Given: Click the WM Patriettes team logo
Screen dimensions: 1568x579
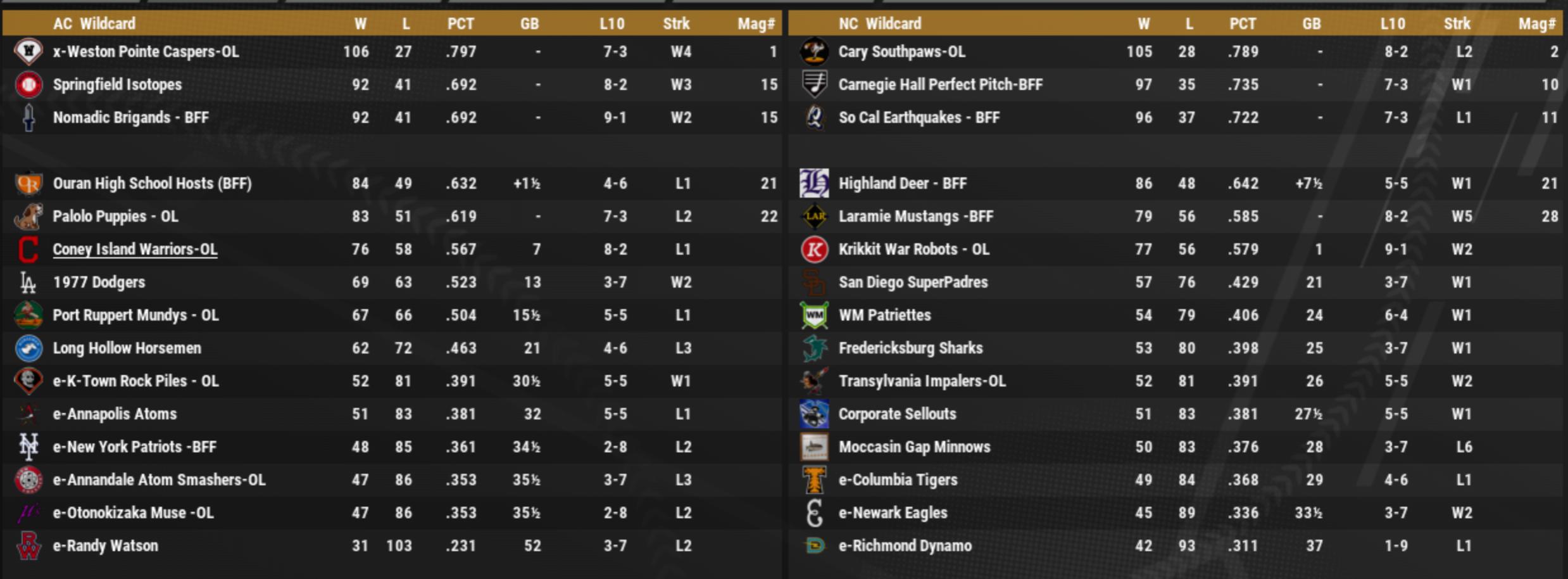Looking at the screenshot, I should (814, 315).
